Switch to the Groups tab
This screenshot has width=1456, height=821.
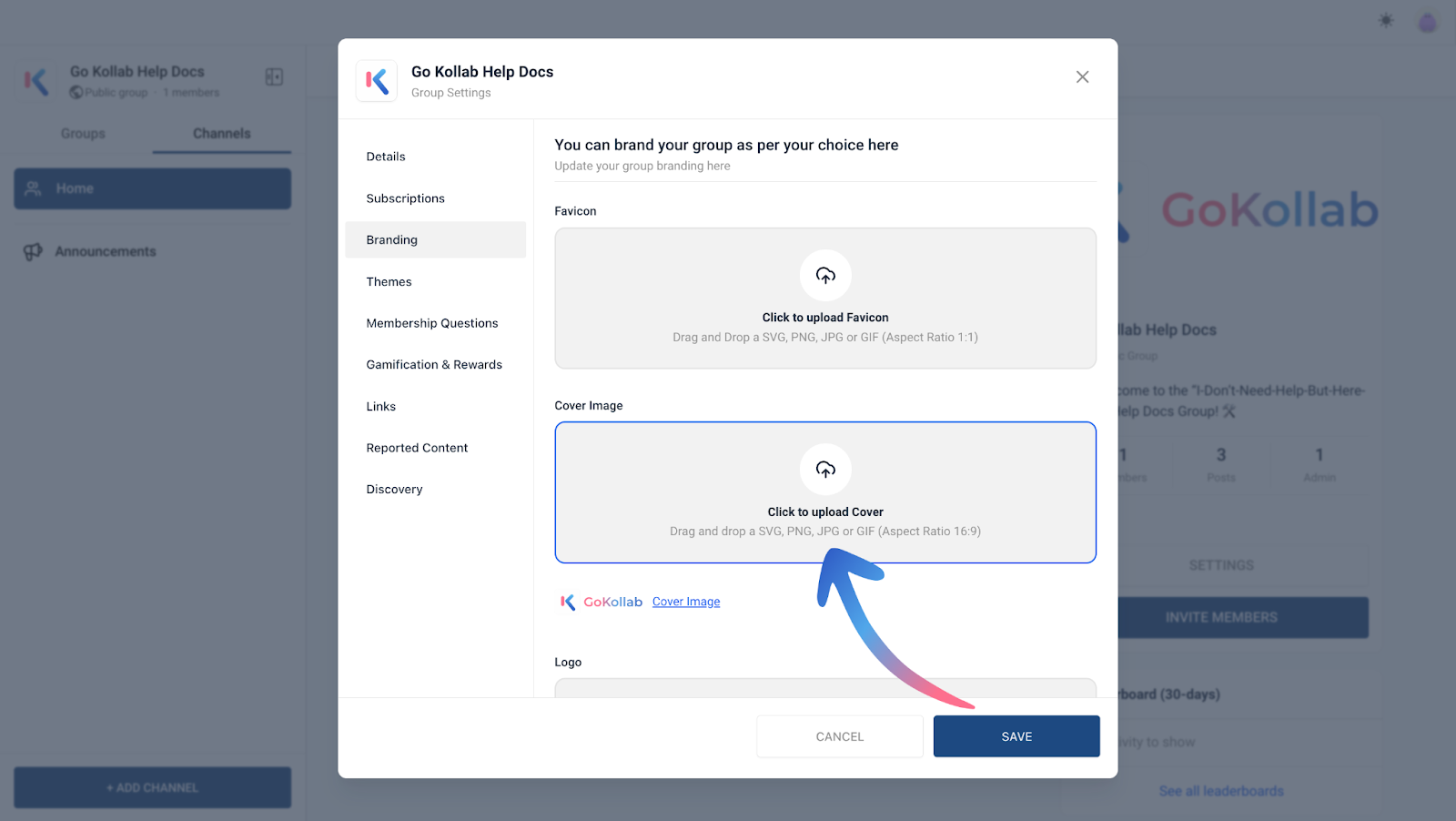click(83, 134)
